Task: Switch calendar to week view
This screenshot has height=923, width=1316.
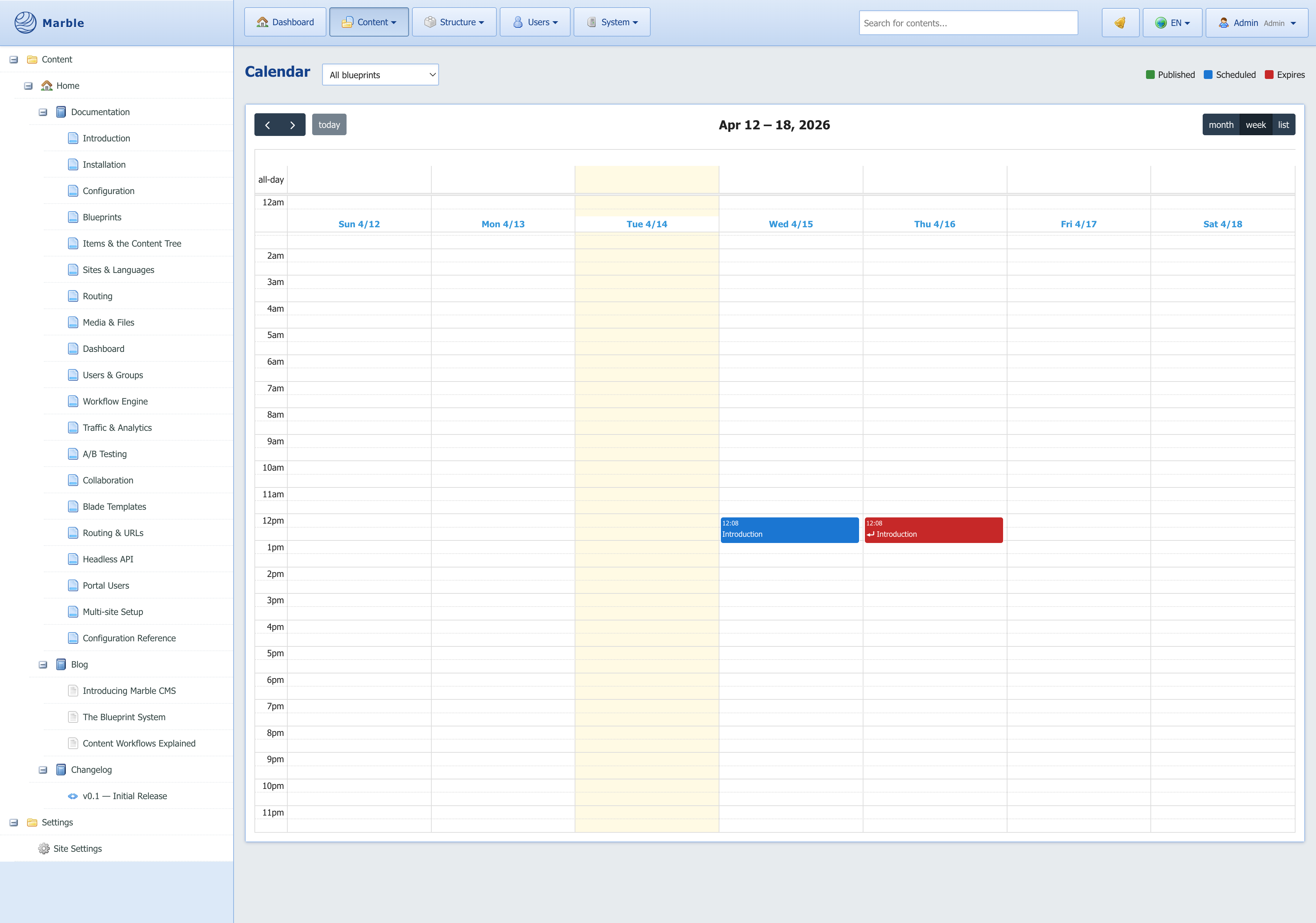Action: pos(1255,125)
